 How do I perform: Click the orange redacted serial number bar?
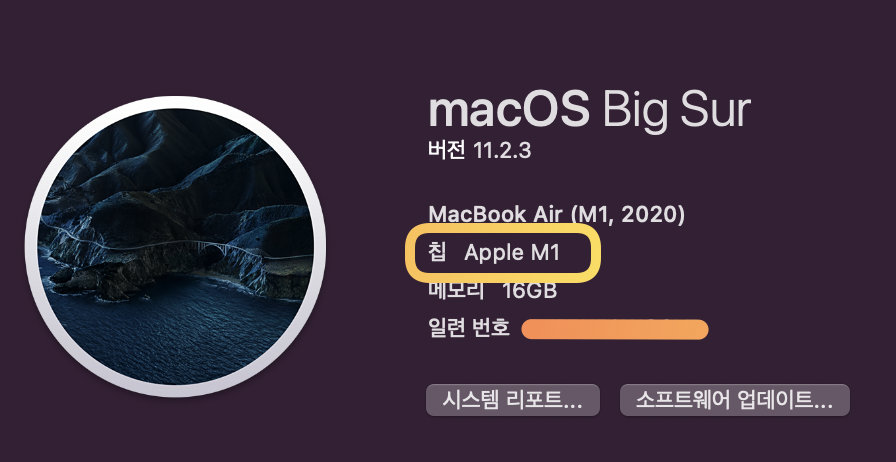coord(615,329)
